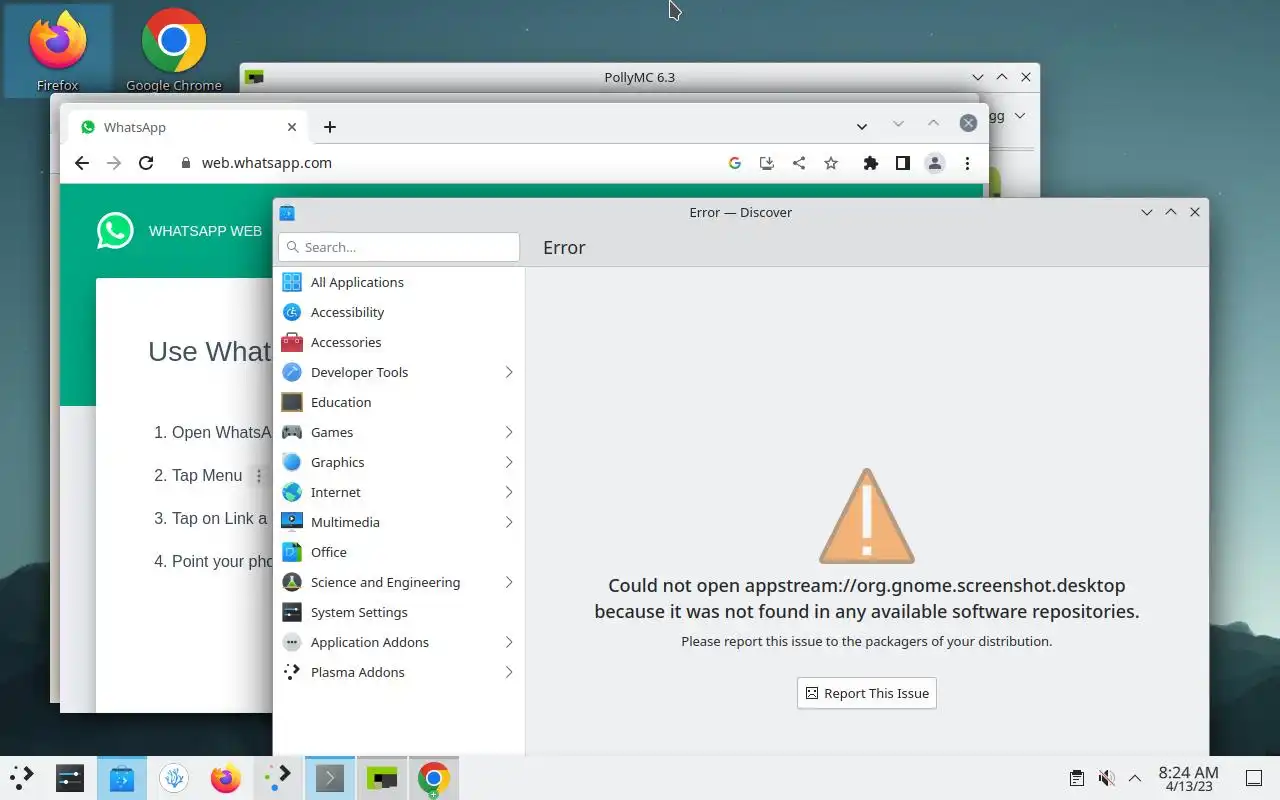This screenshot has width=1280, height=800.
Task: Open a new tab in Chrome
Action: (x=330, y=127)
